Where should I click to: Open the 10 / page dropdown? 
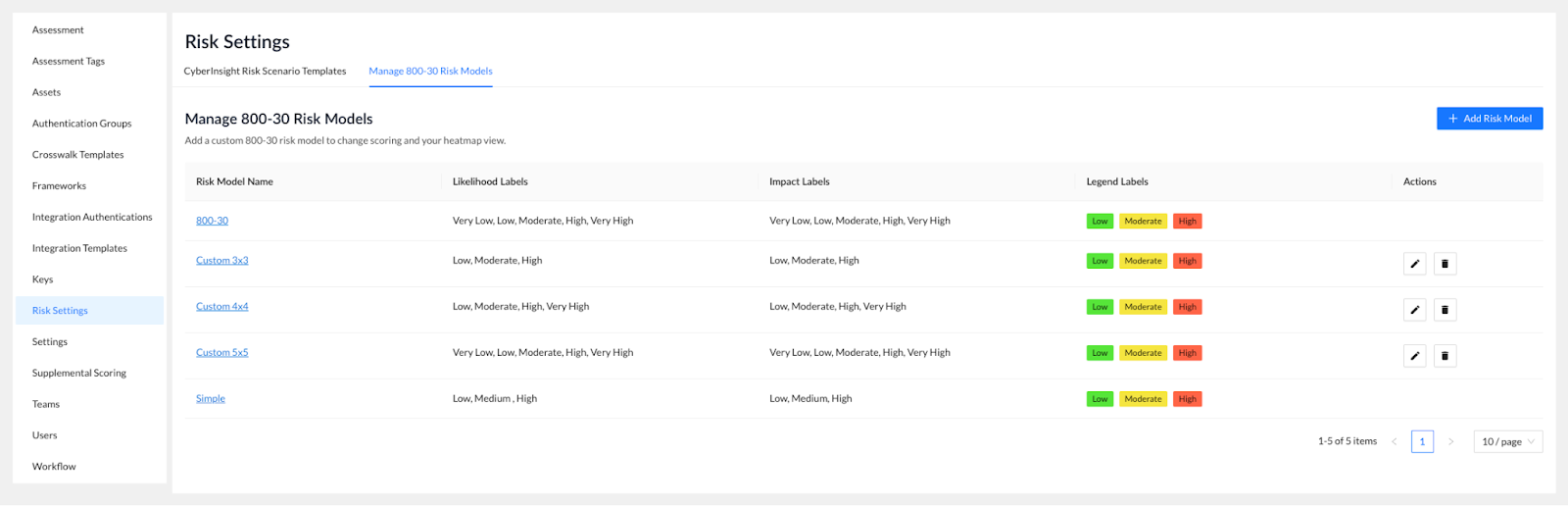click(1507, 441)
